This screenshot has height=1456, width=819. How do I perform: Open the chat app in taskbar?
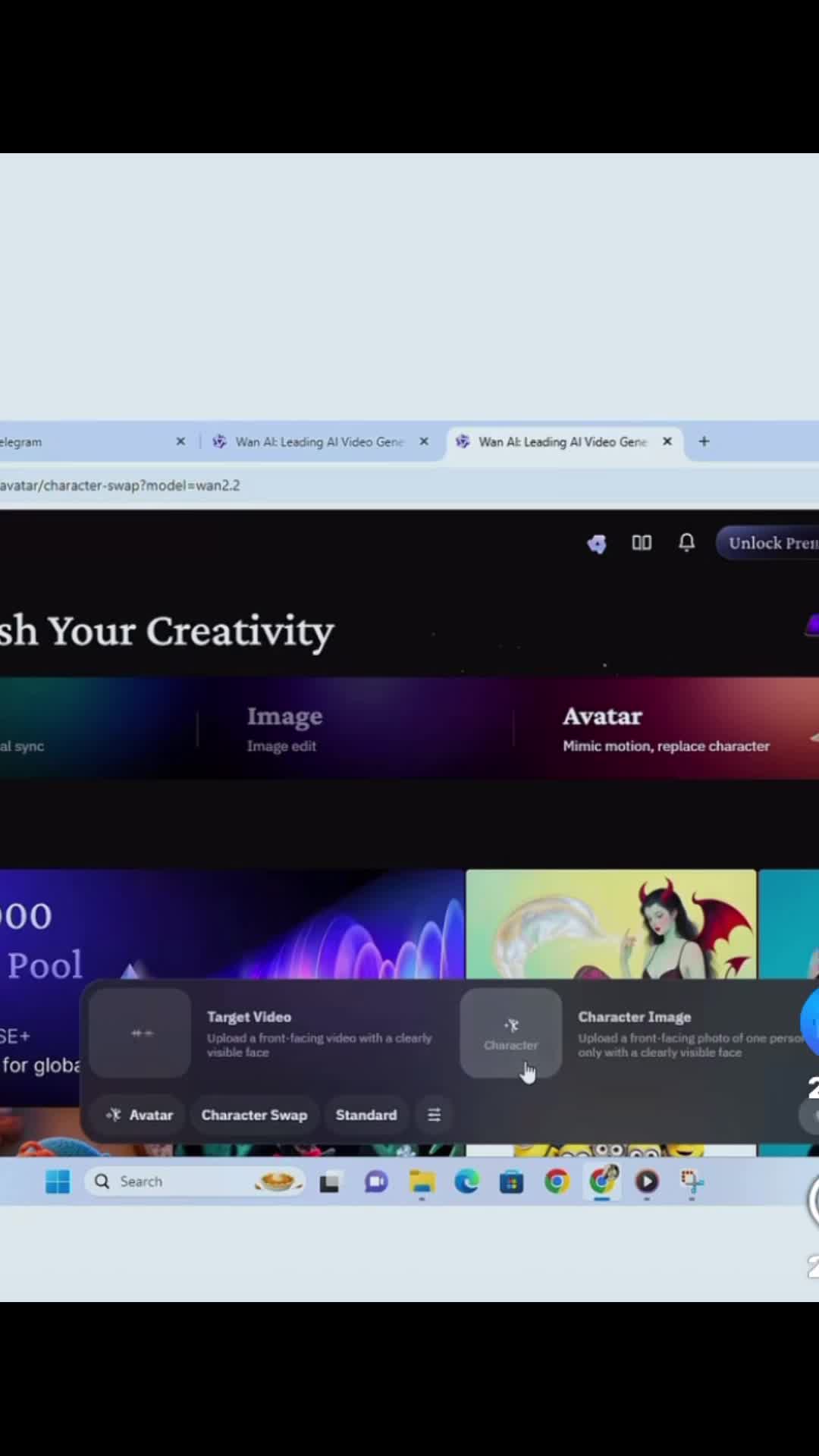(376, 1182)
